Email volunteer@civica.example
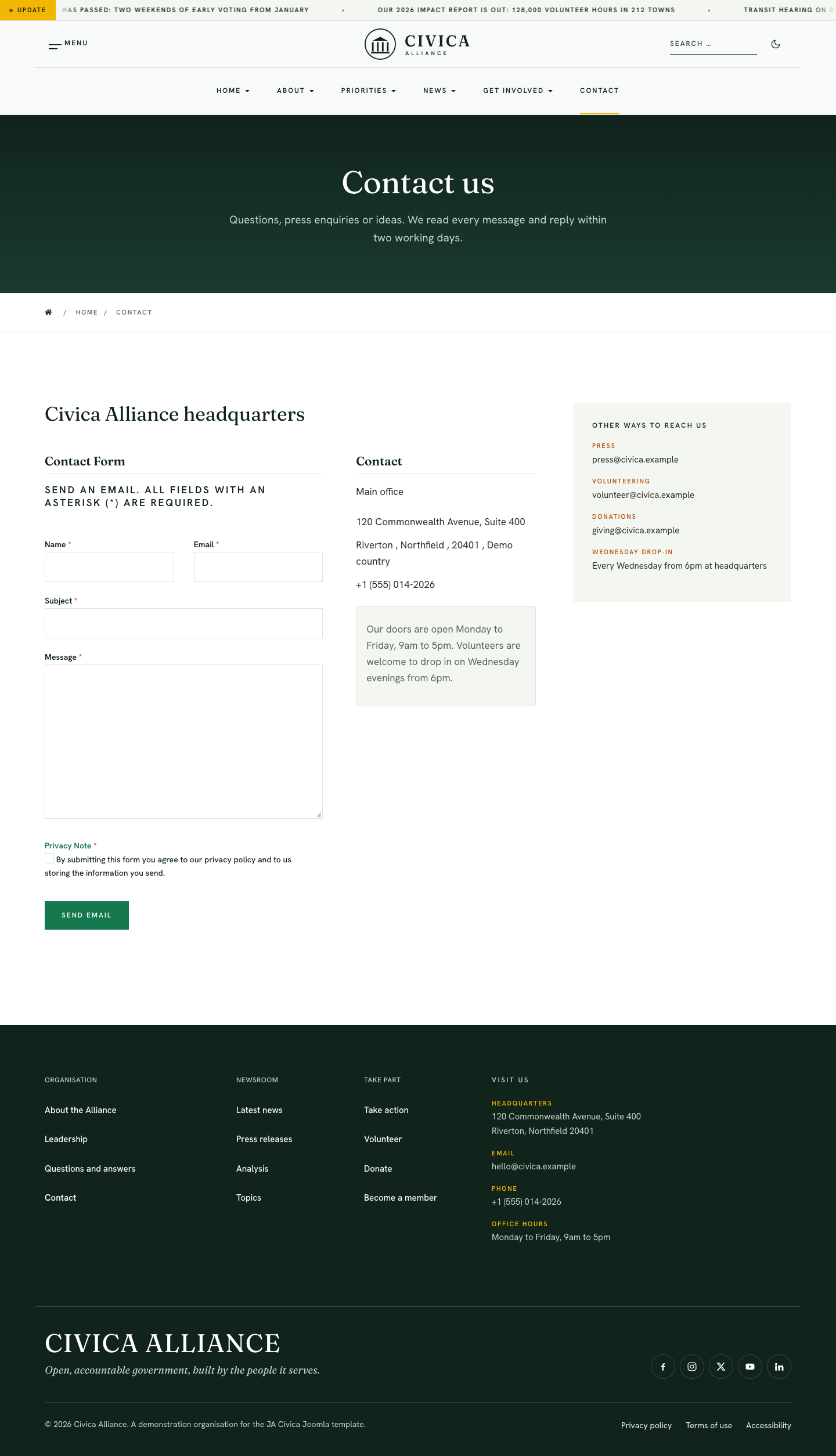This screenshot has height=1456, width=836. coord(643,495)
